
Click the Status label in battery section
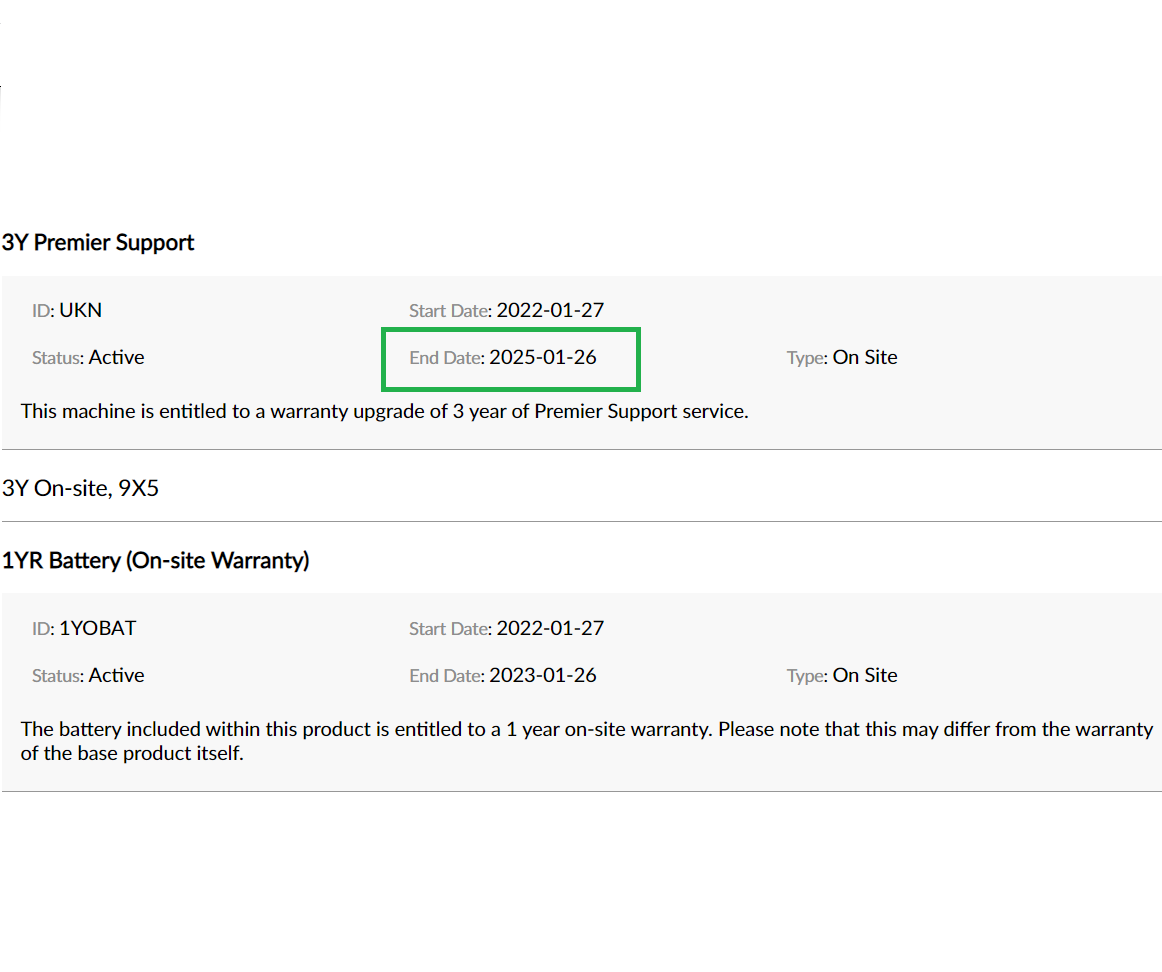pos(57,676)
